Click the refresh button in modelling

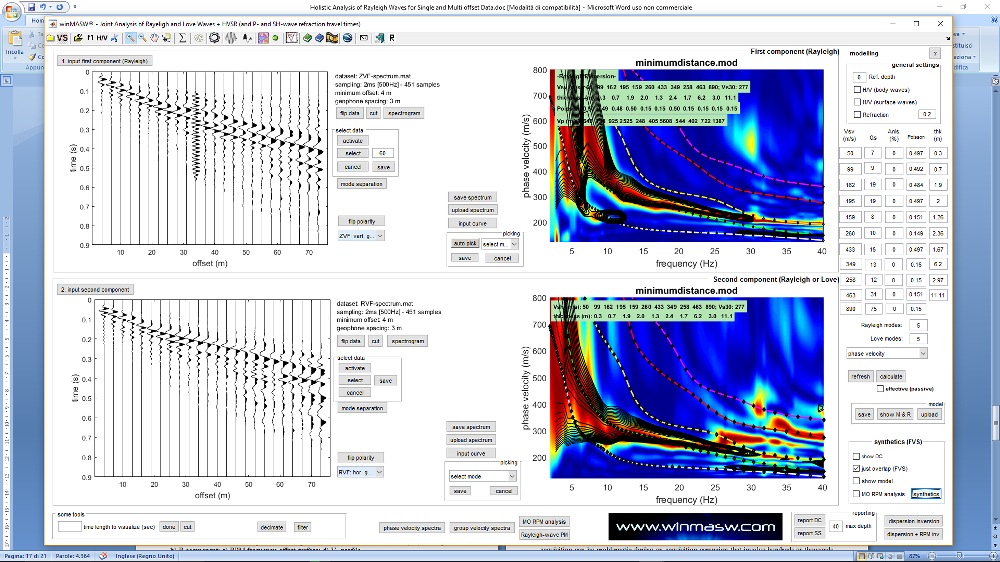860,376
